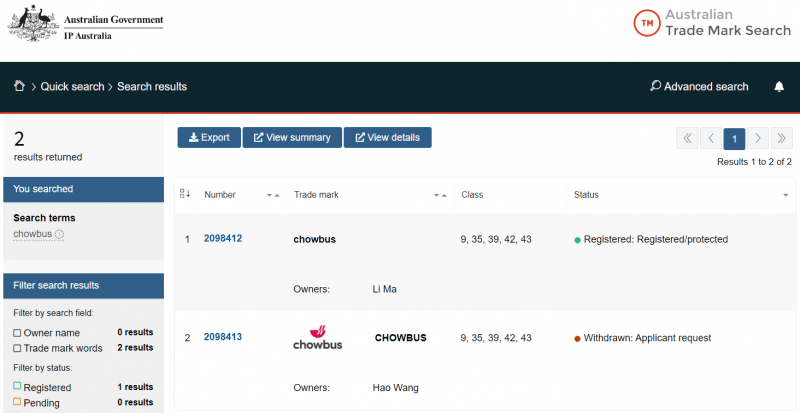
Task: Click '2 results' beside Trade mark words
Action: tap(135, 348)
